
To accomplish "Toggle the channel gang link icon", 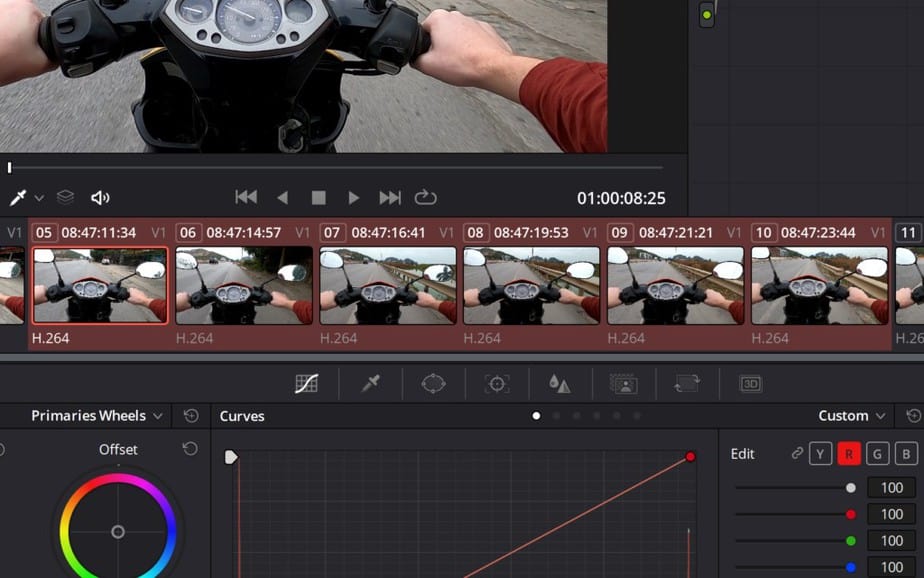I will 797,453.
